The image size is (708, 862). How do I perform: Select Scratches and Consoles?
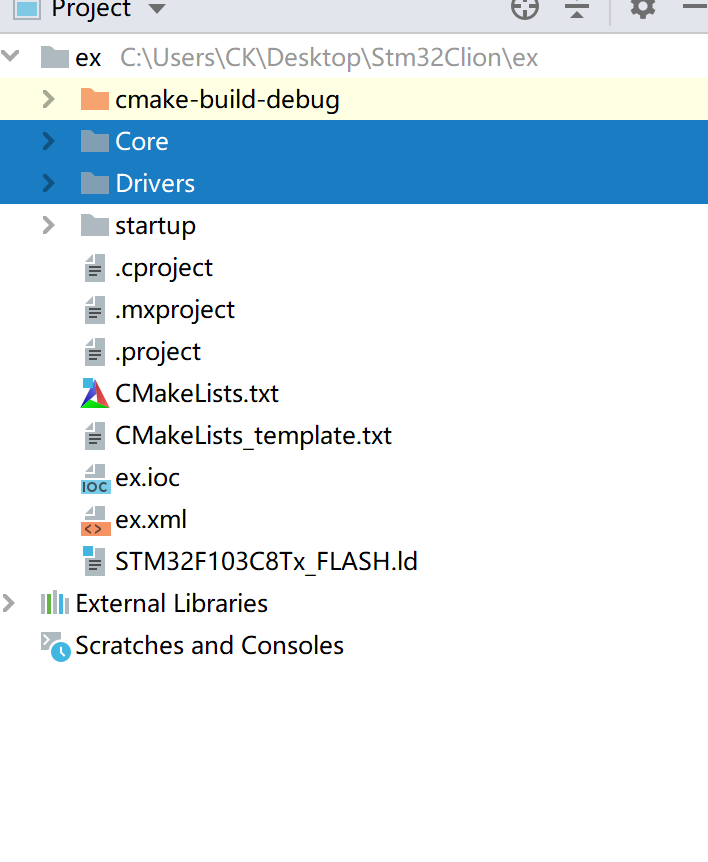pyautogui.click(x=209, y=646)
